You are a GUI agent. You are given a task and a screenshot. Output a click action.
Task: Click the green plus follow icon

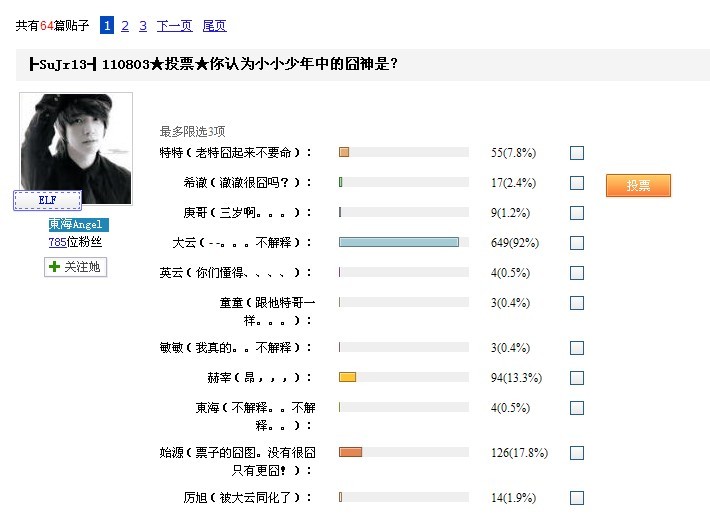(x=54, y=267)
